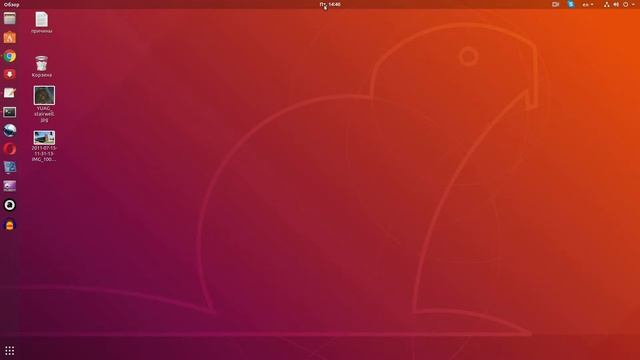Open the purple screenshot-like dock icon
640x360 pixels.
click(10, 186)
